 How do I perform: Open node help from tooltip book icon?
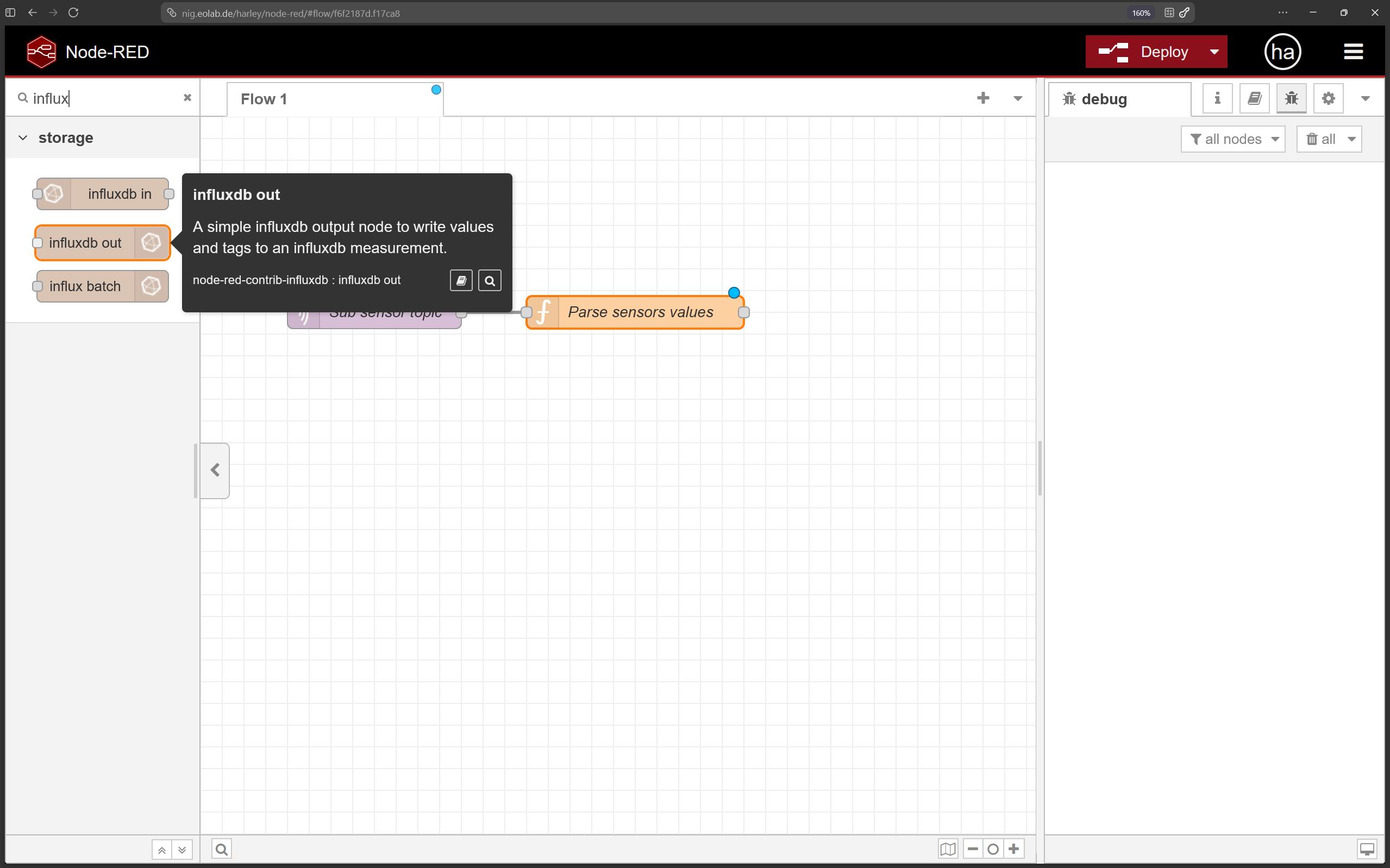(x=461, y=281)
